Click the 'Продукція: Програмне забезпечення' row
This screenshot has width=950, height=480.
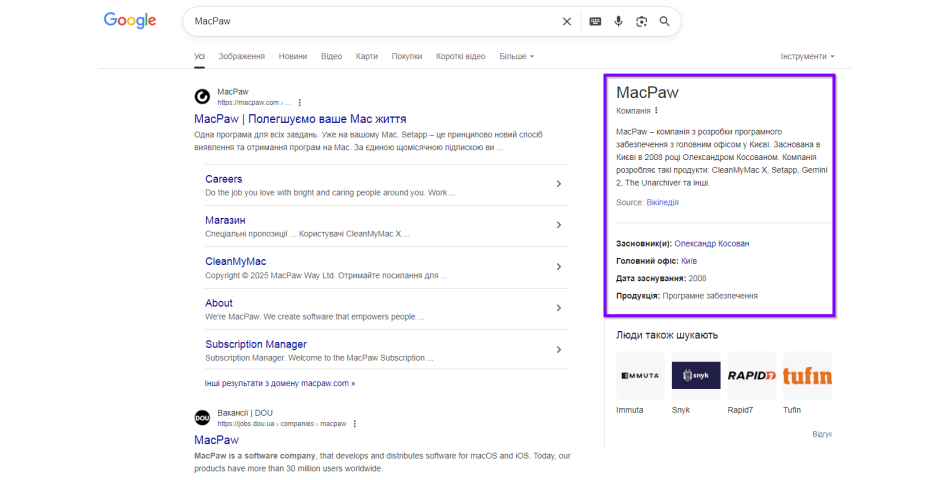[687, 296]
